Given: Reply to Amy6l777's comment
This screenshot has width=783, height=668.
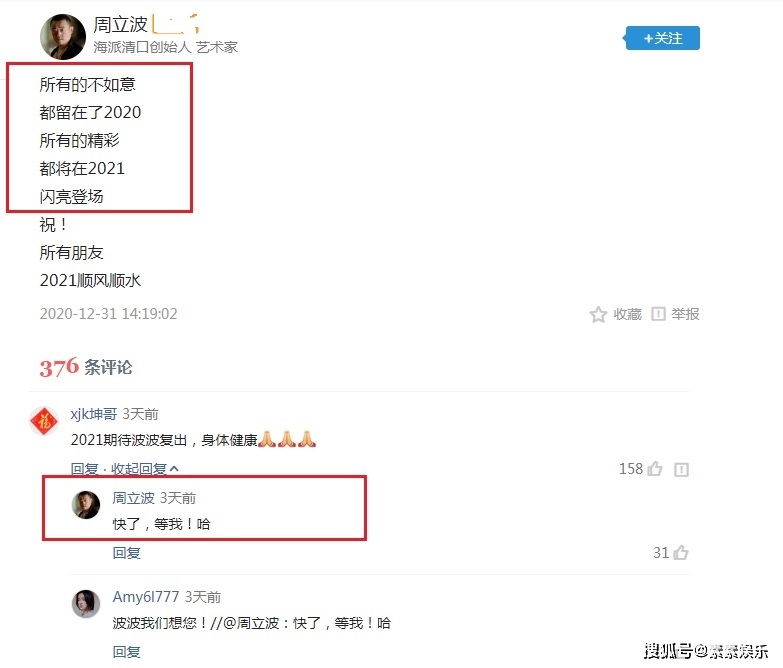Looking at the screenshot, I should pyautogui.click(x=126, y=652).
